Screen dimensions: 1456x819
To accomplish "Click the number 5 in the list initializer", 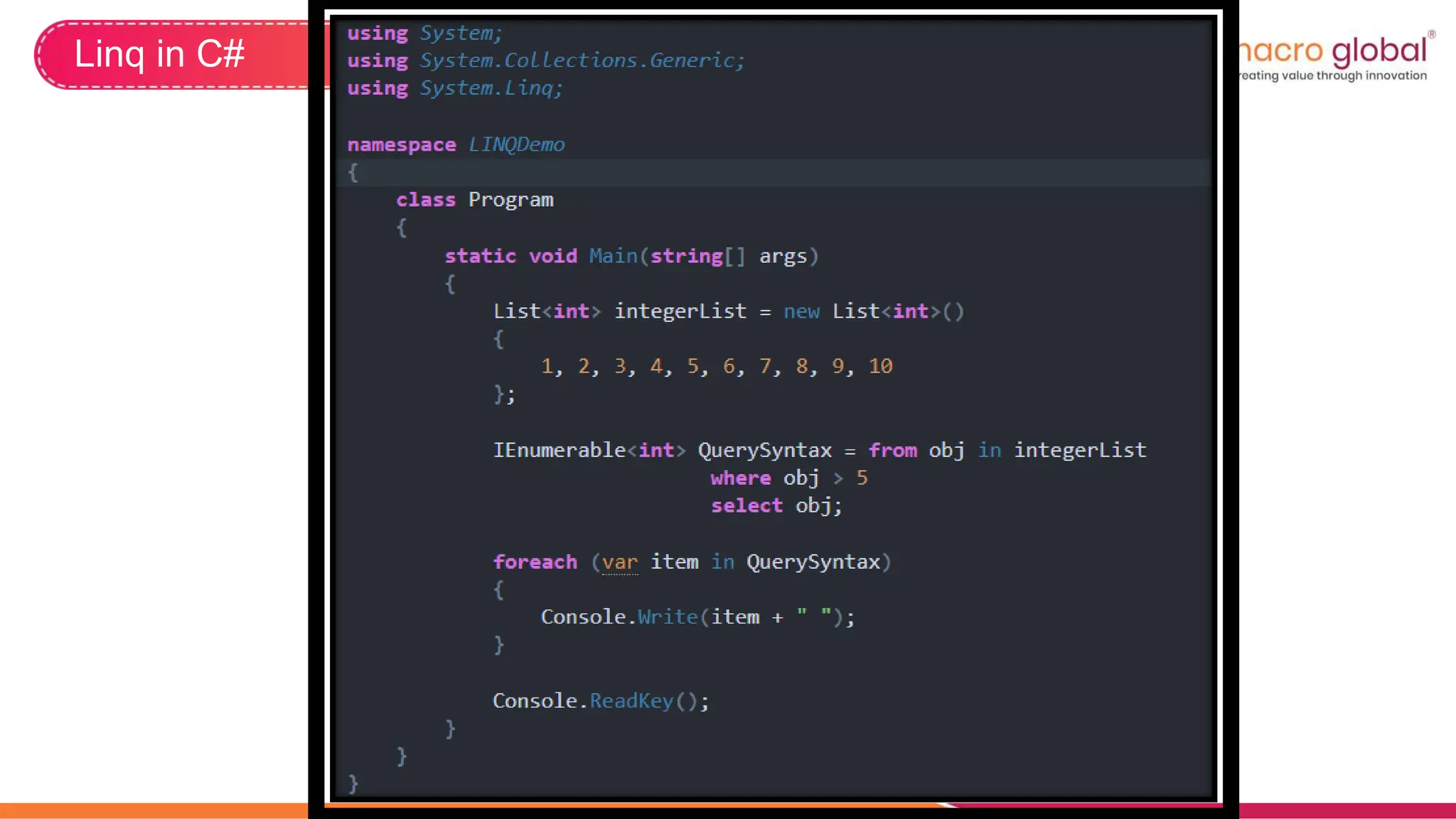I will click(x=692, y=366).
